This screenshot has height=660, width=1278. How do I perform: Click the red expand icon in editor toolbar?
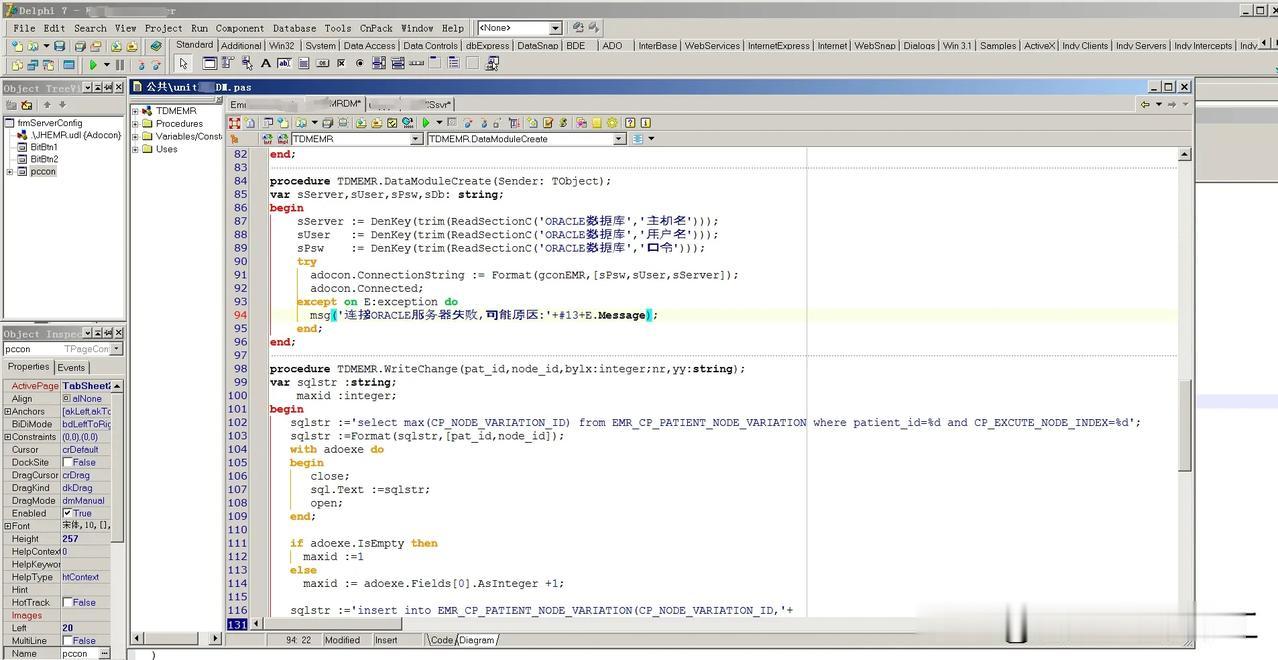point(234,123)
